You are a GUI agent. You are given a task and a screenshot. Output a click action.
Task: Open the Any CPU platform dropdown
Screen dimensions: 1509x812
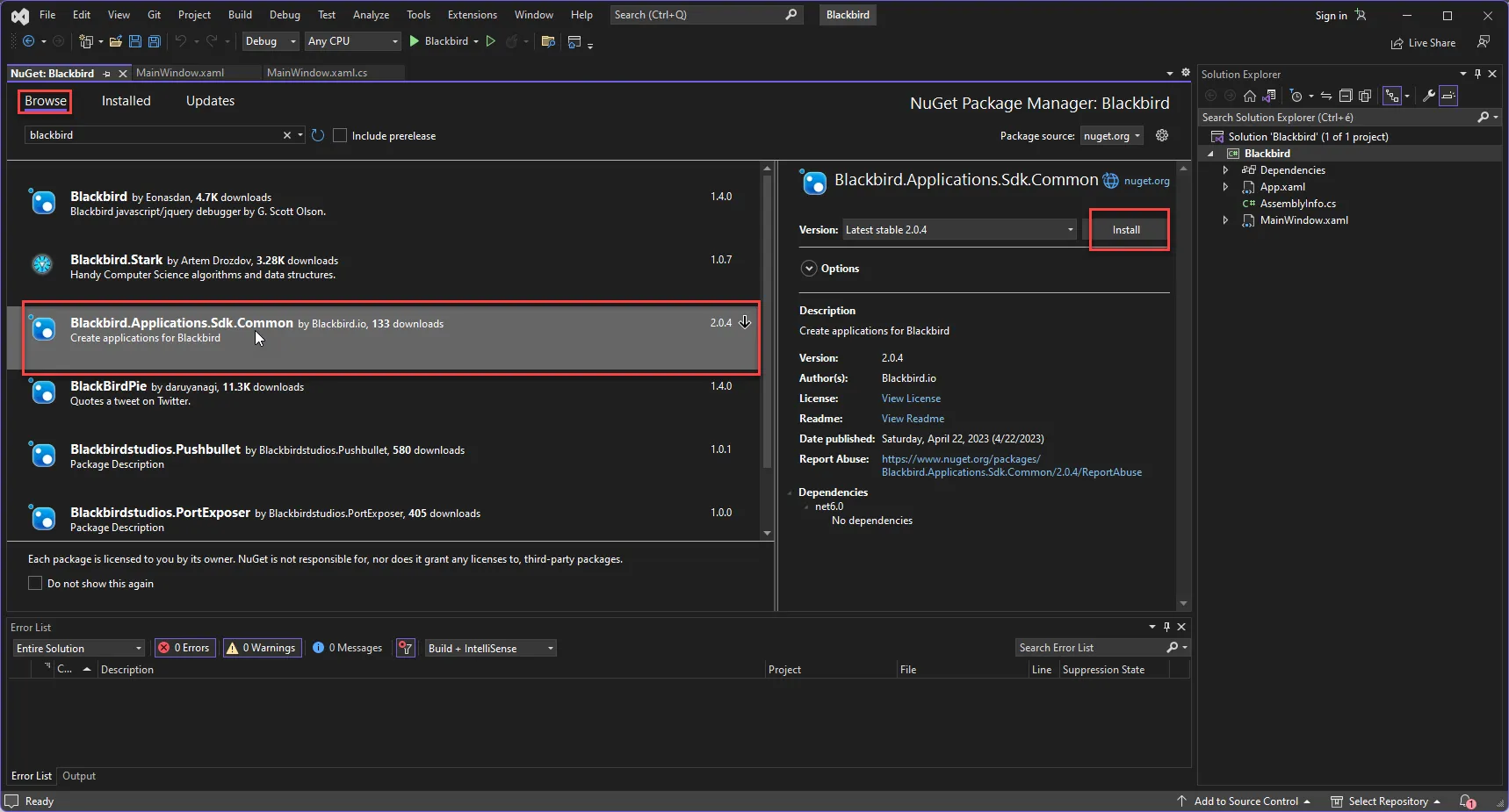[x=352, y=41]
